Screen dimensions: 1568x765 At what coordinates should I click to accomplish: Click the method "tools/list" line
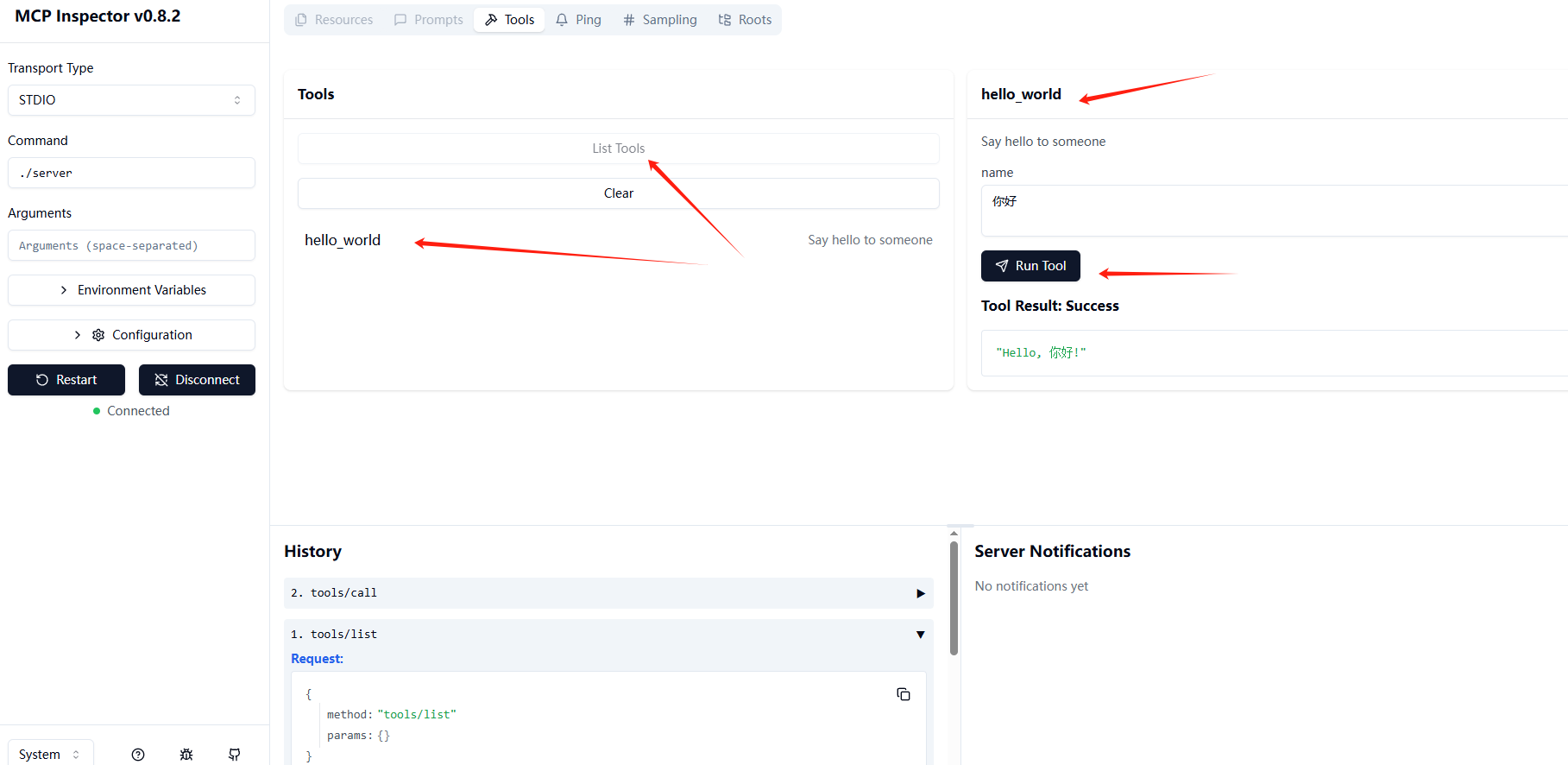(x=391, y=715)
